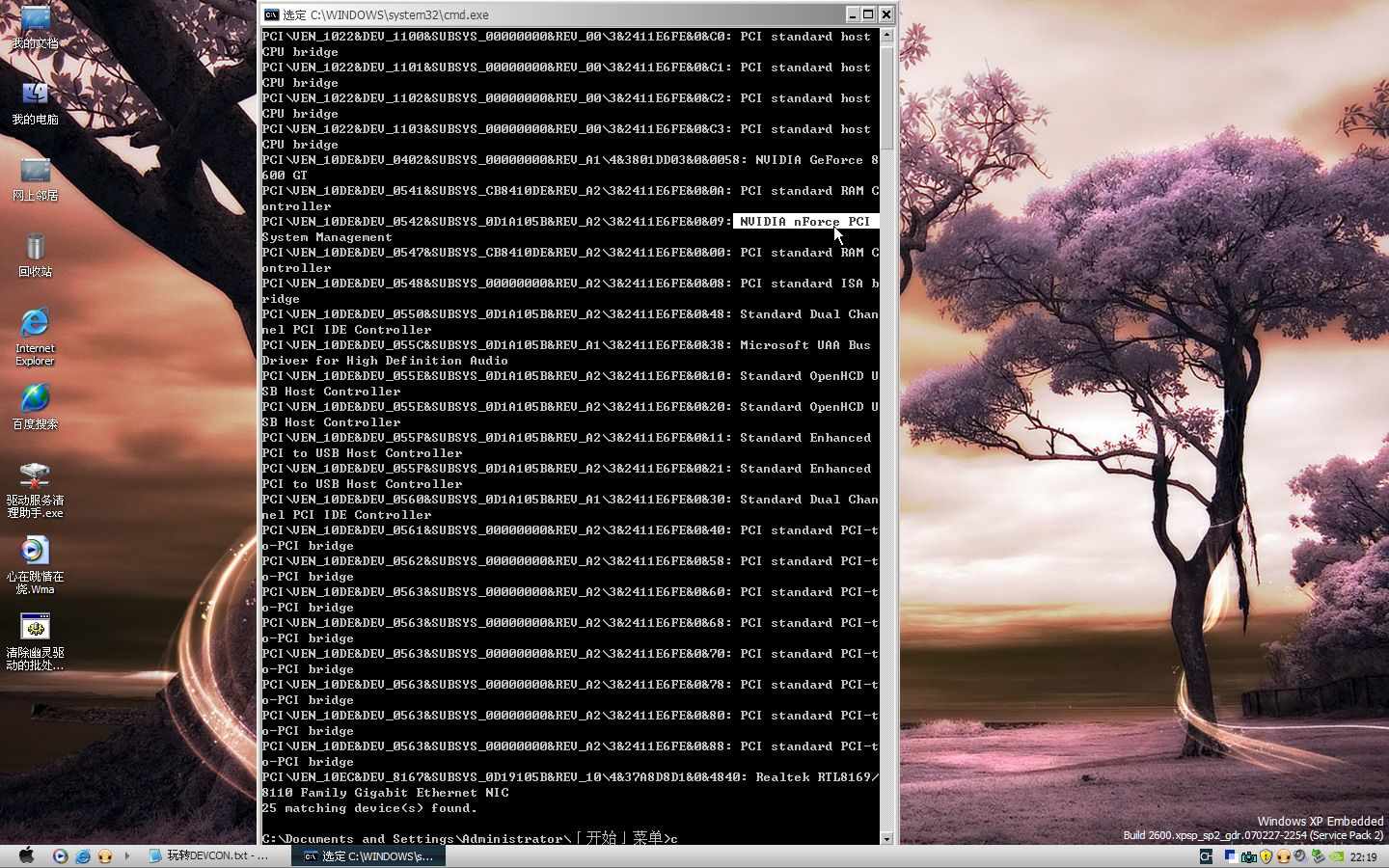Click the DEV_1100 PCI standard host line

(x=566, y=37)
